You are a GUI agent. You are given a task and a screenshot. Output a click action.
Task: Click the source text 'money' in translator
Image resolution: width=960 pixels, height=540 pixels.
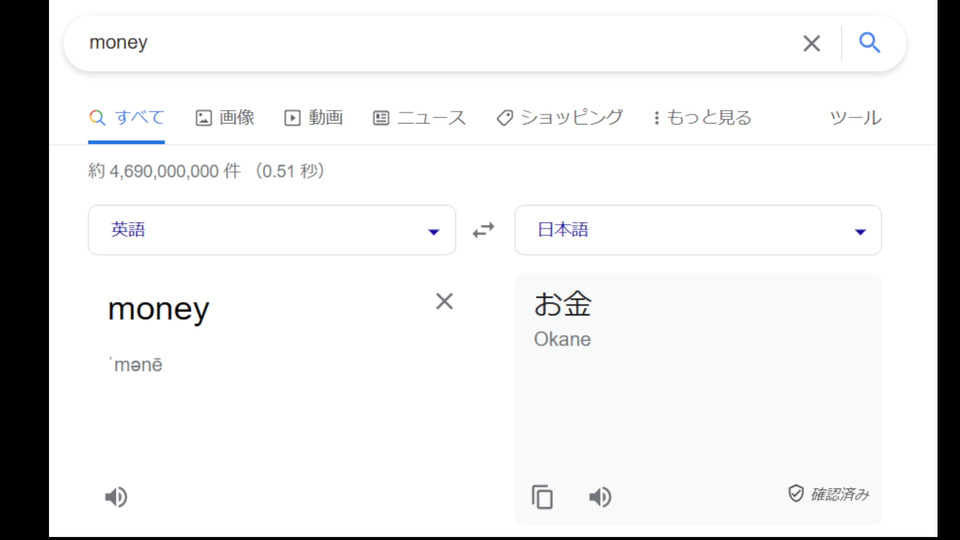click(x=159, y=309)
